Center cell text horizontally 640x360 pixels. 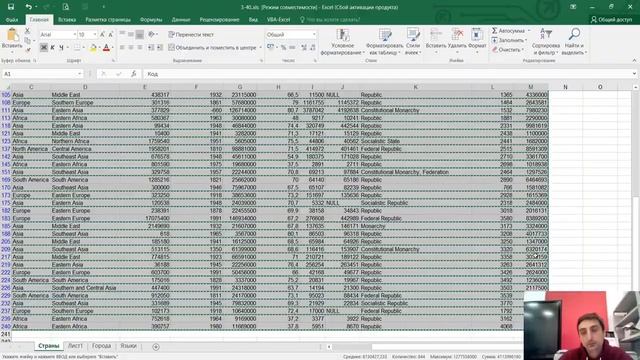[x=131, y=48]
